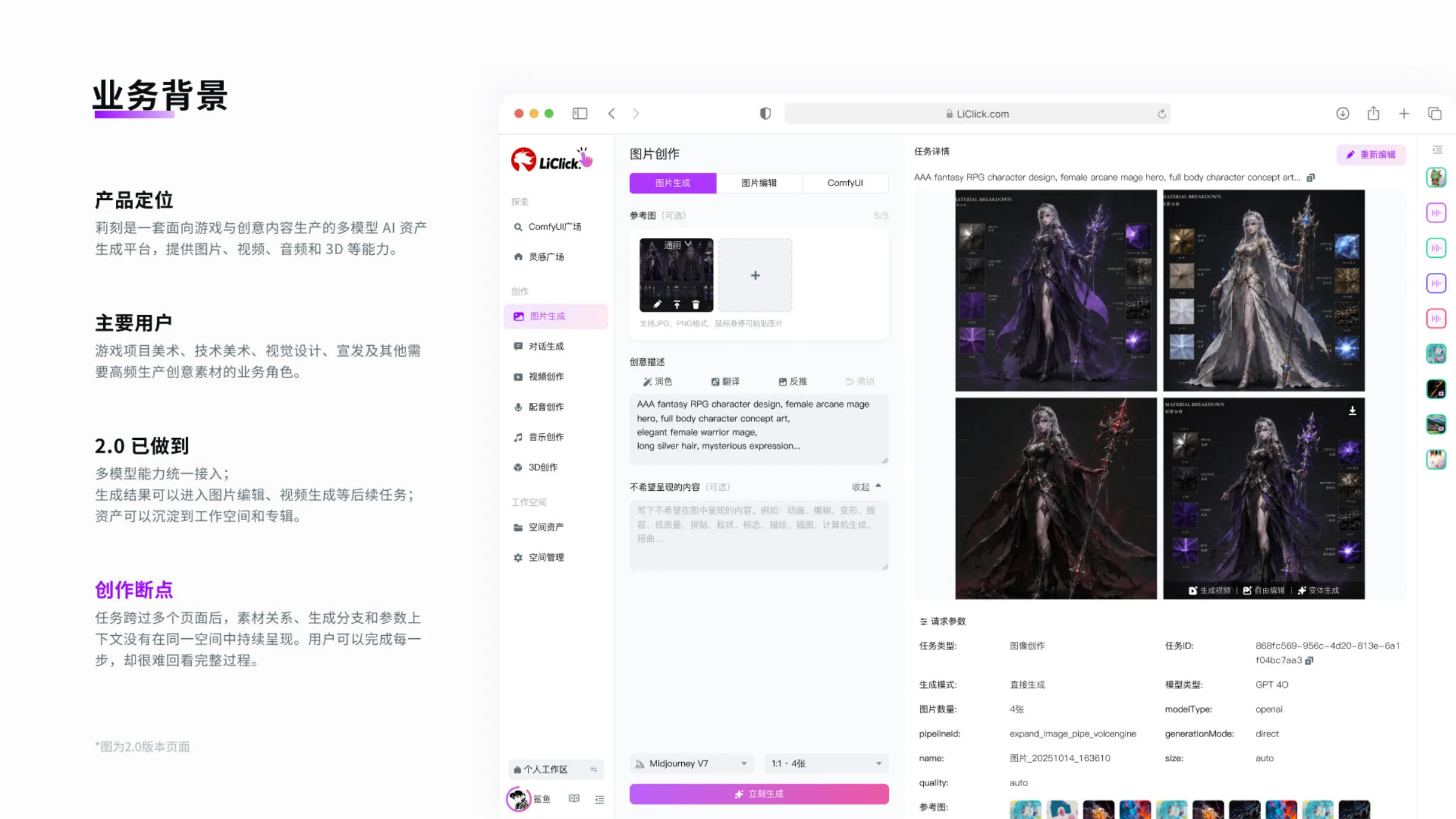Image resolution: width=1456 pixels, height=819 pixels.
Task: Go back with the browser back arrow
Action: click(612, 113)
